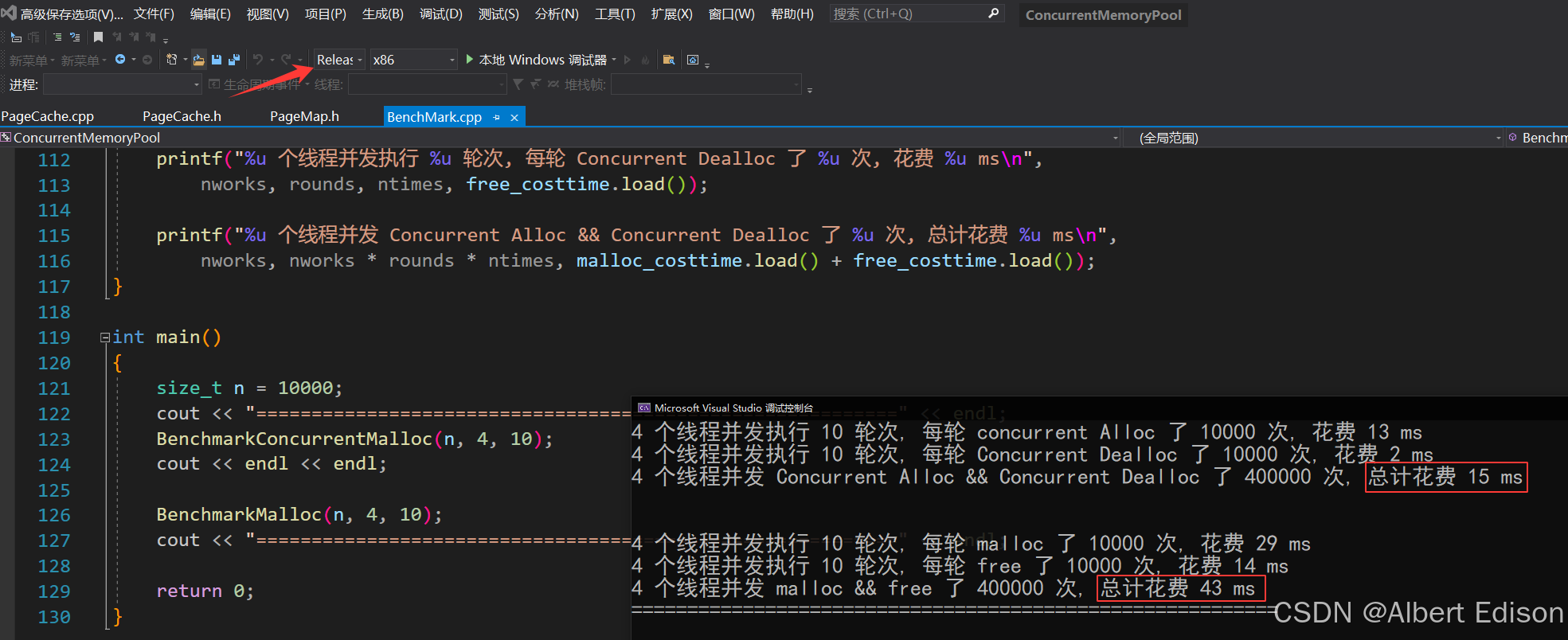Click the search magnifier icon

point(993,14)
